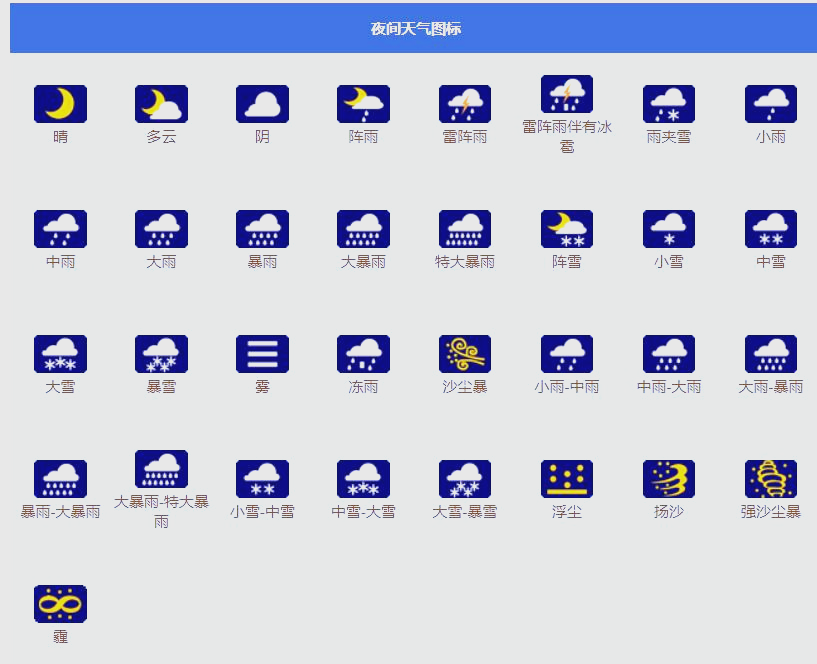Choose the 阵雨 shower icon
Viewport: 817px width, 664px height.
(x=364, y=104)
